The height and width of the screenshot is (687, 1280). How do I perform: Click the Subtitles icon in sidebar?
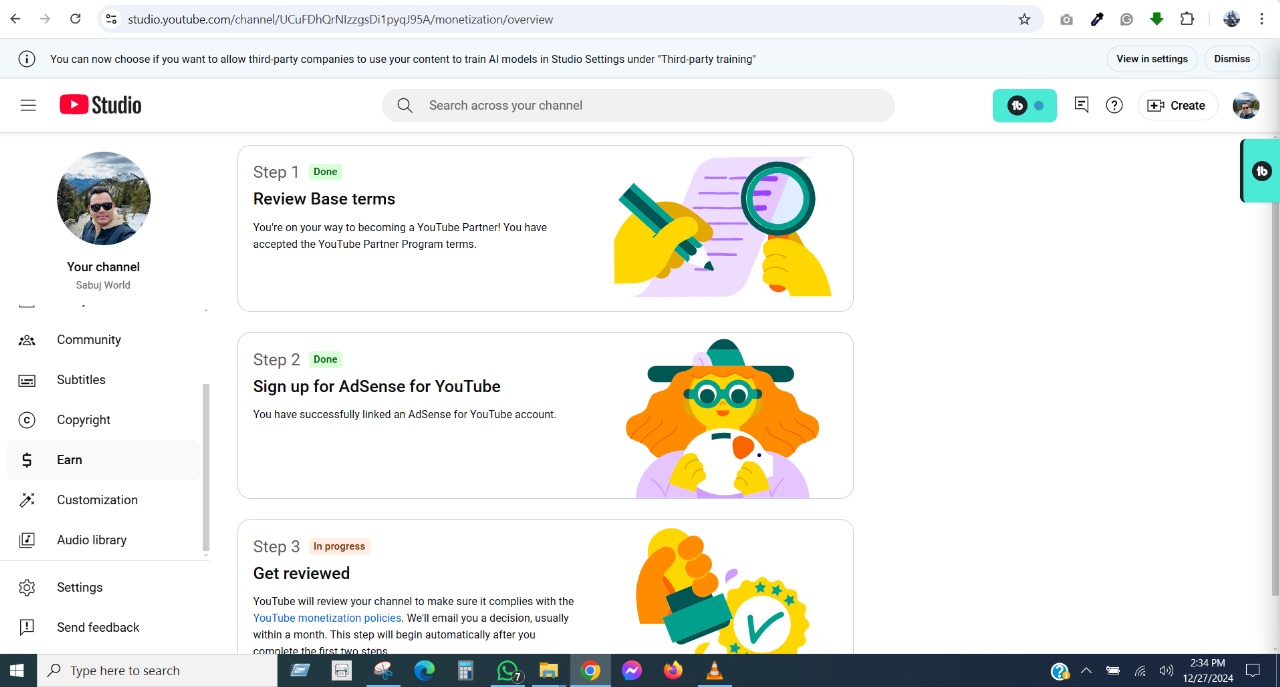[27, 380]
